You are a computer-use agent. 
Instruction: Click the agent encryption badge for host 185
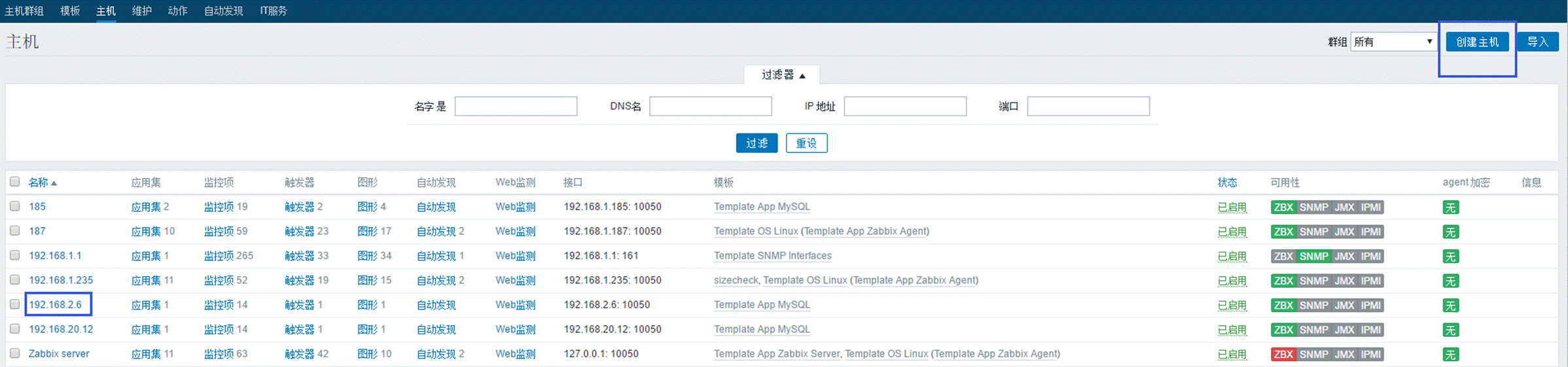(x=1450, y=207)
